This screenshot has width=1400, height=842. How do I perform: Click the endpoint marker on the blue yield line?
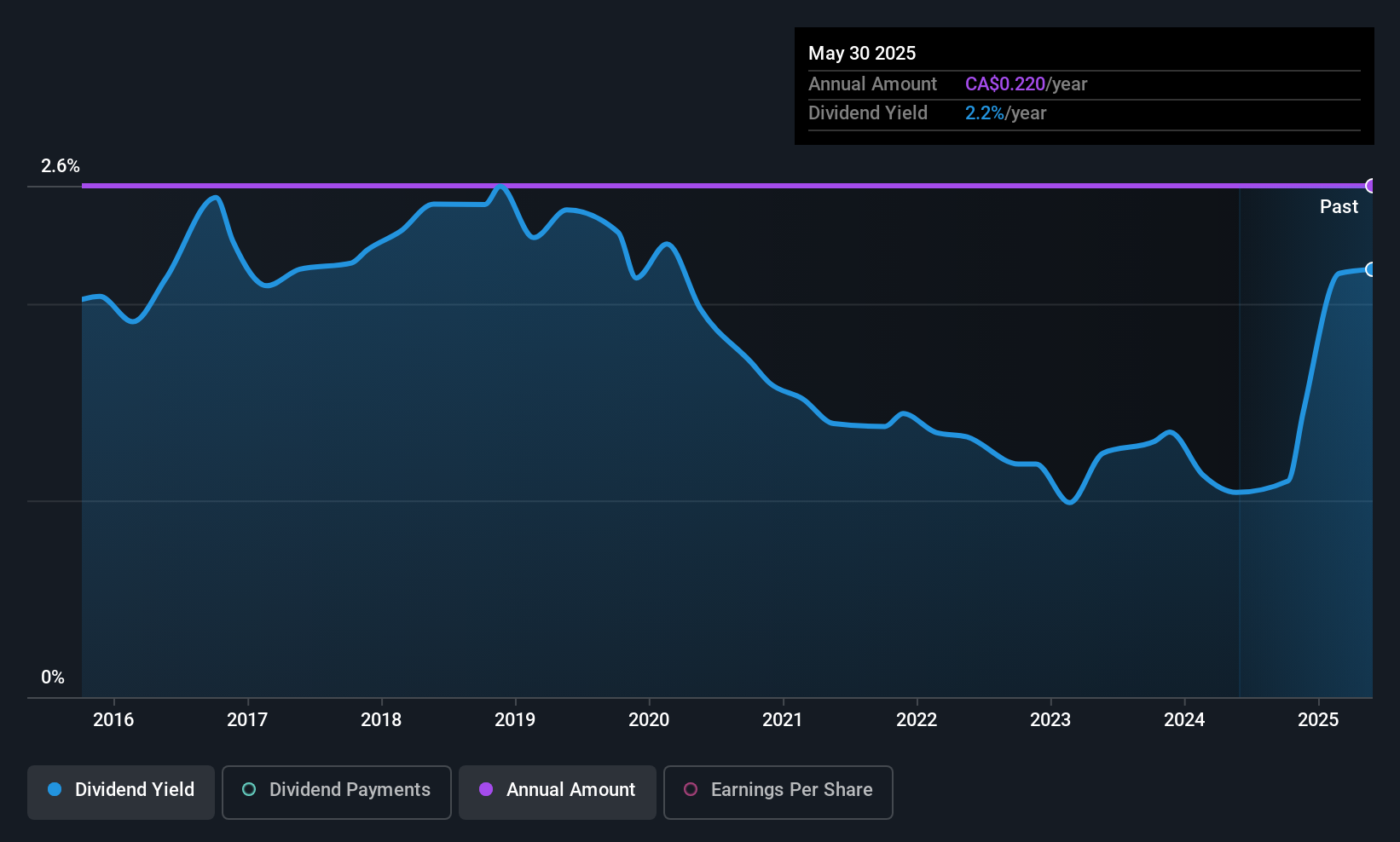click(1370, 269)
